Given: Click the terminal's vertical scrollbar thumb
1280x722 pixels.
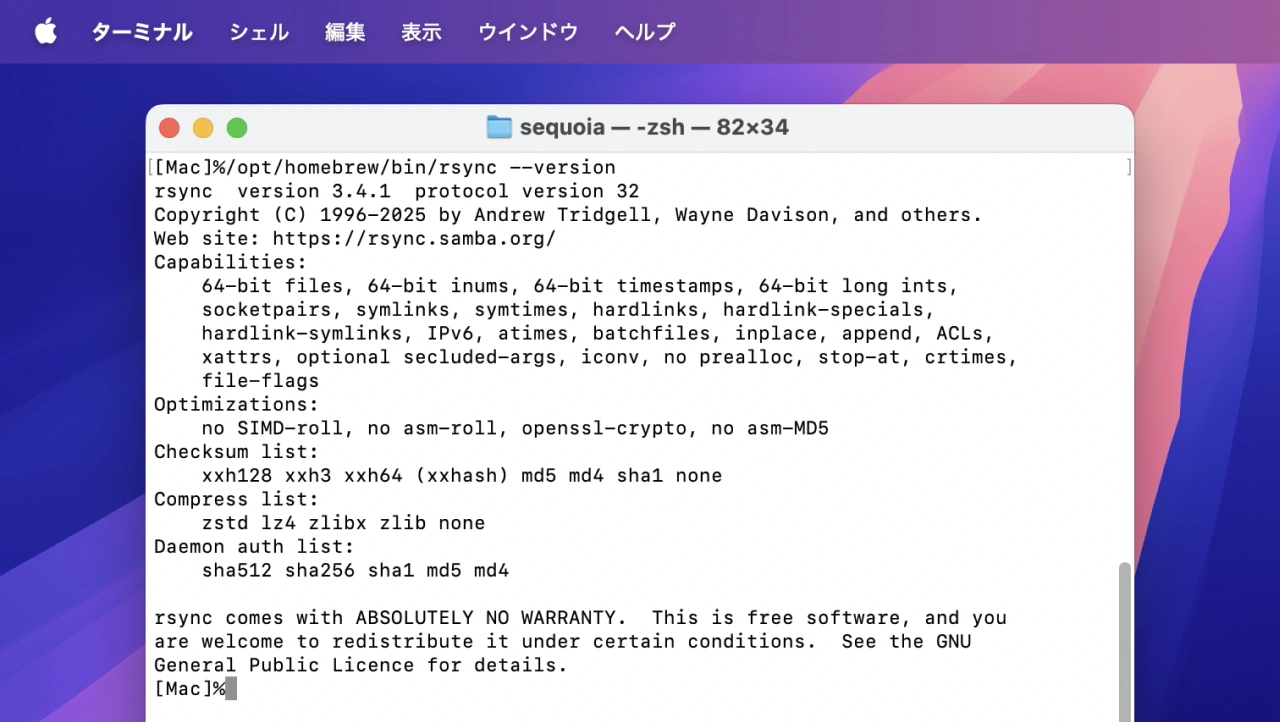Looking at the screenshot, I should point(1125,640).
